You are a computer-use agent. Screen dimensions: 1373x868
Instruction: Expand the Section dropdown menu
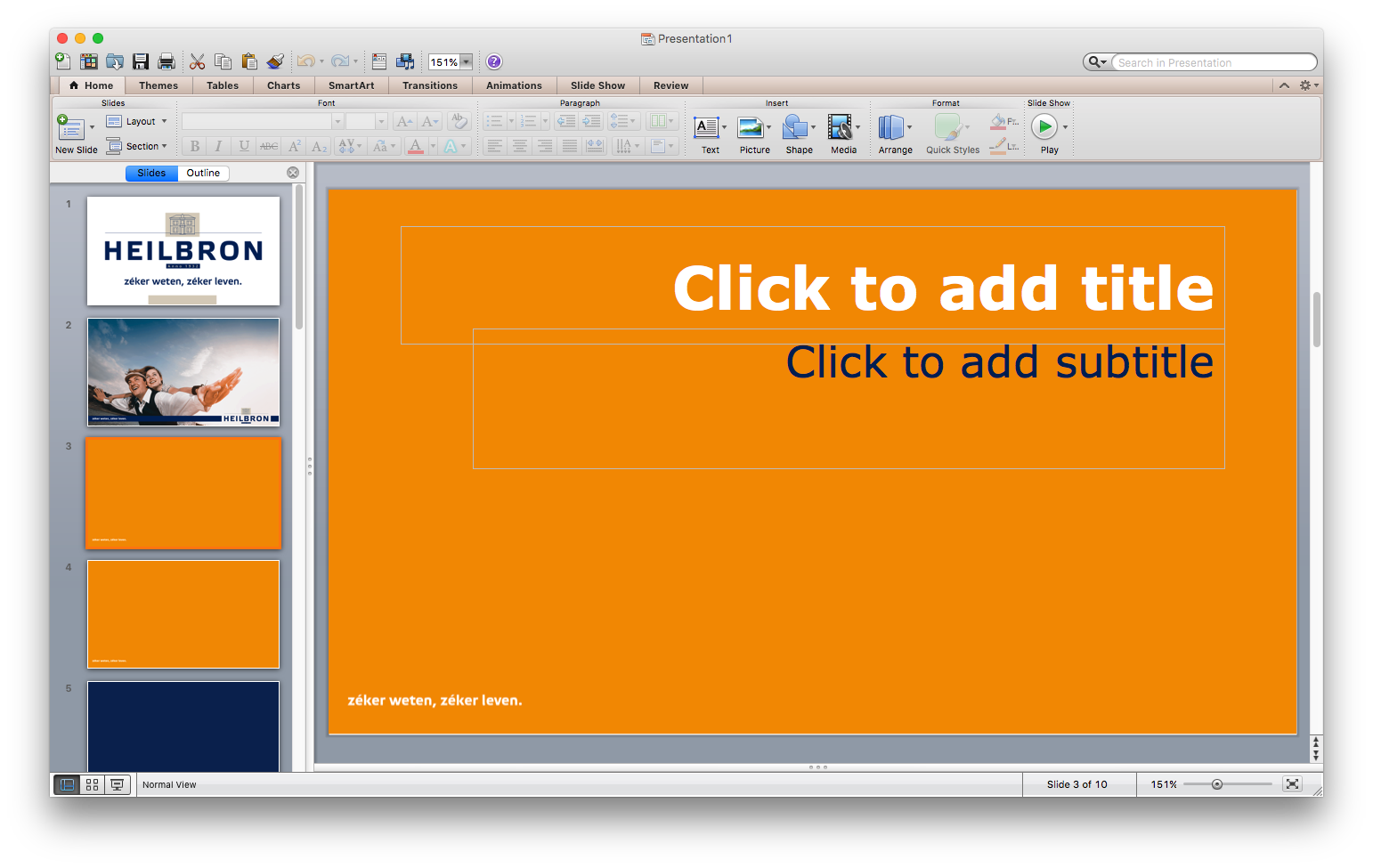pyautogui.click(x=137, y=146)
